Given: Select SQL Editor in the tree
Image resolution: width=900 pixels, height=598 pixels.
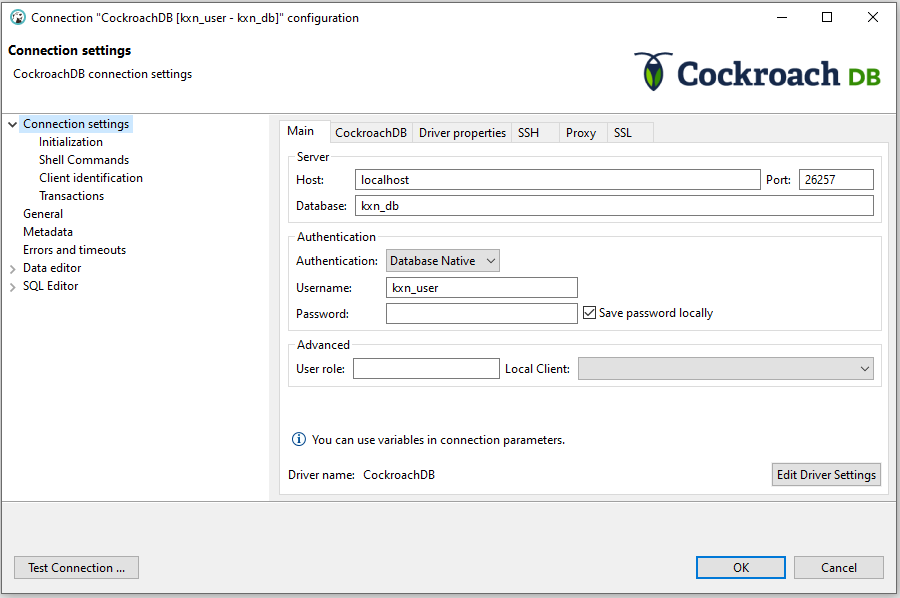Looking at the screenshot, I should coord(50,286).
